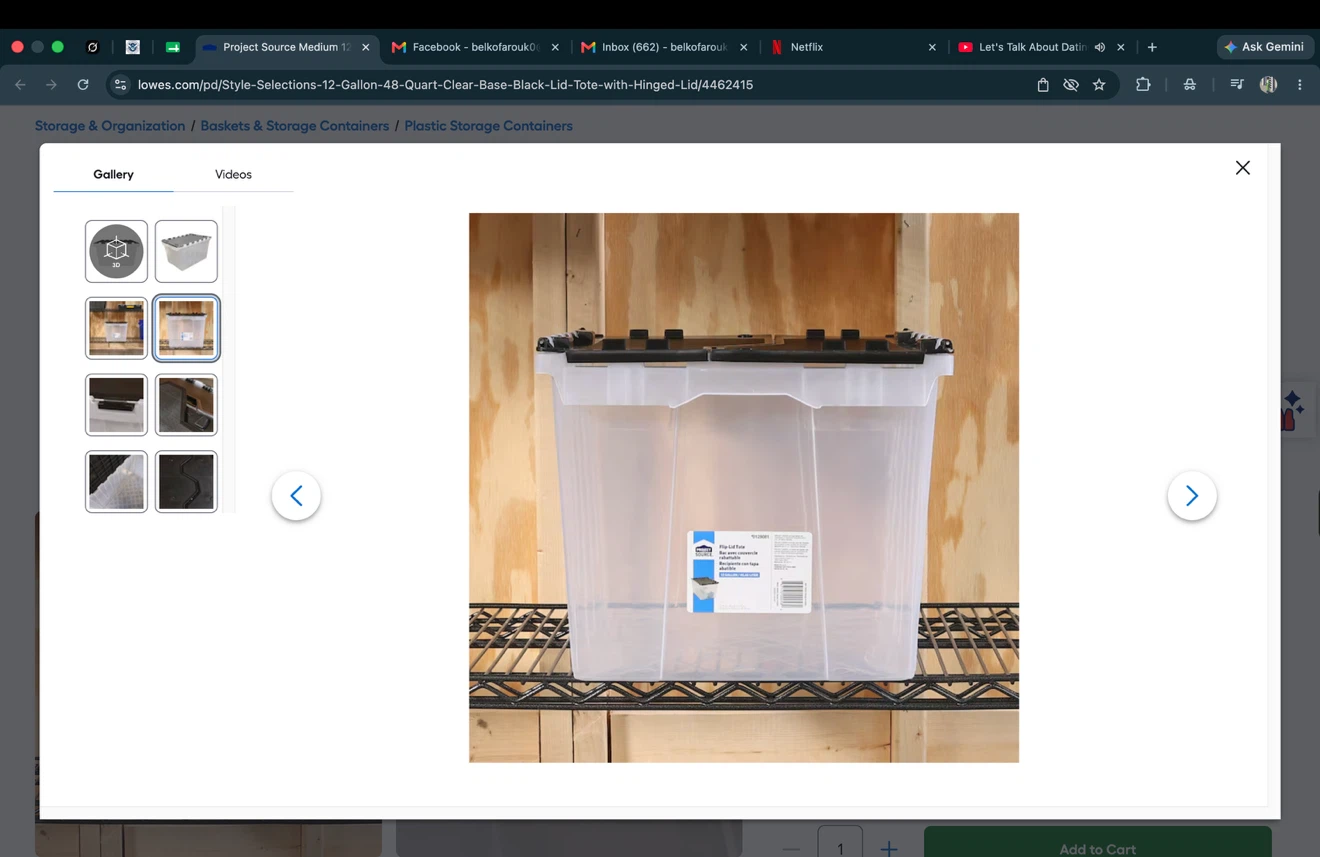Click the main tote product image
Viewport: 1320px width, 857px height.
744,488
